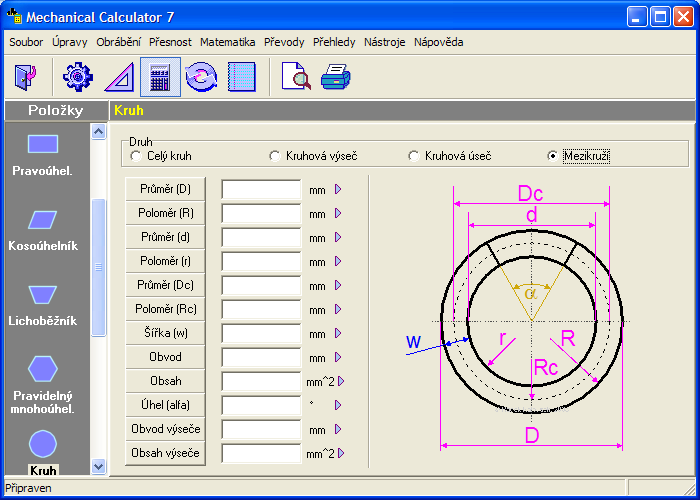Click the arrow next to Průměr (D) field
The image size is (700, 500).
338,189
